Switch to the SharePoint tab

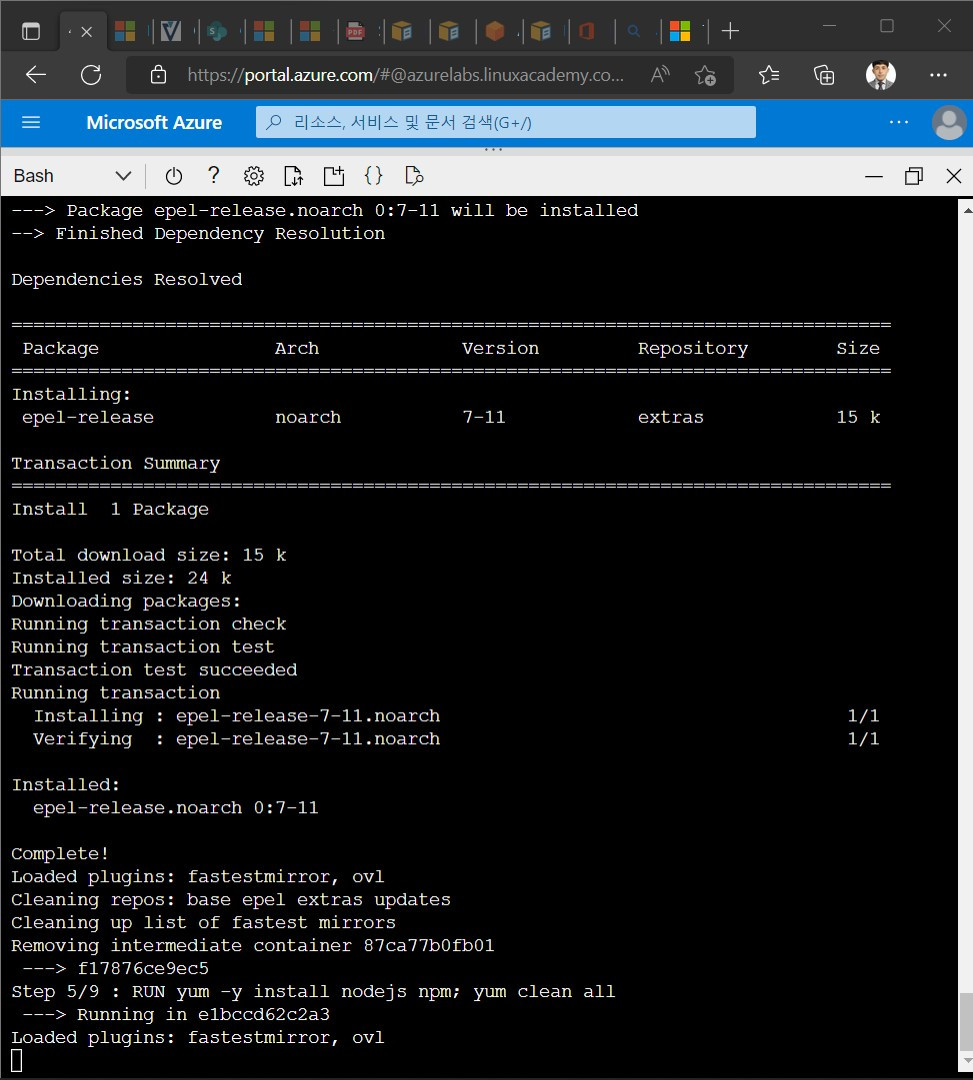tap(218, 31)
